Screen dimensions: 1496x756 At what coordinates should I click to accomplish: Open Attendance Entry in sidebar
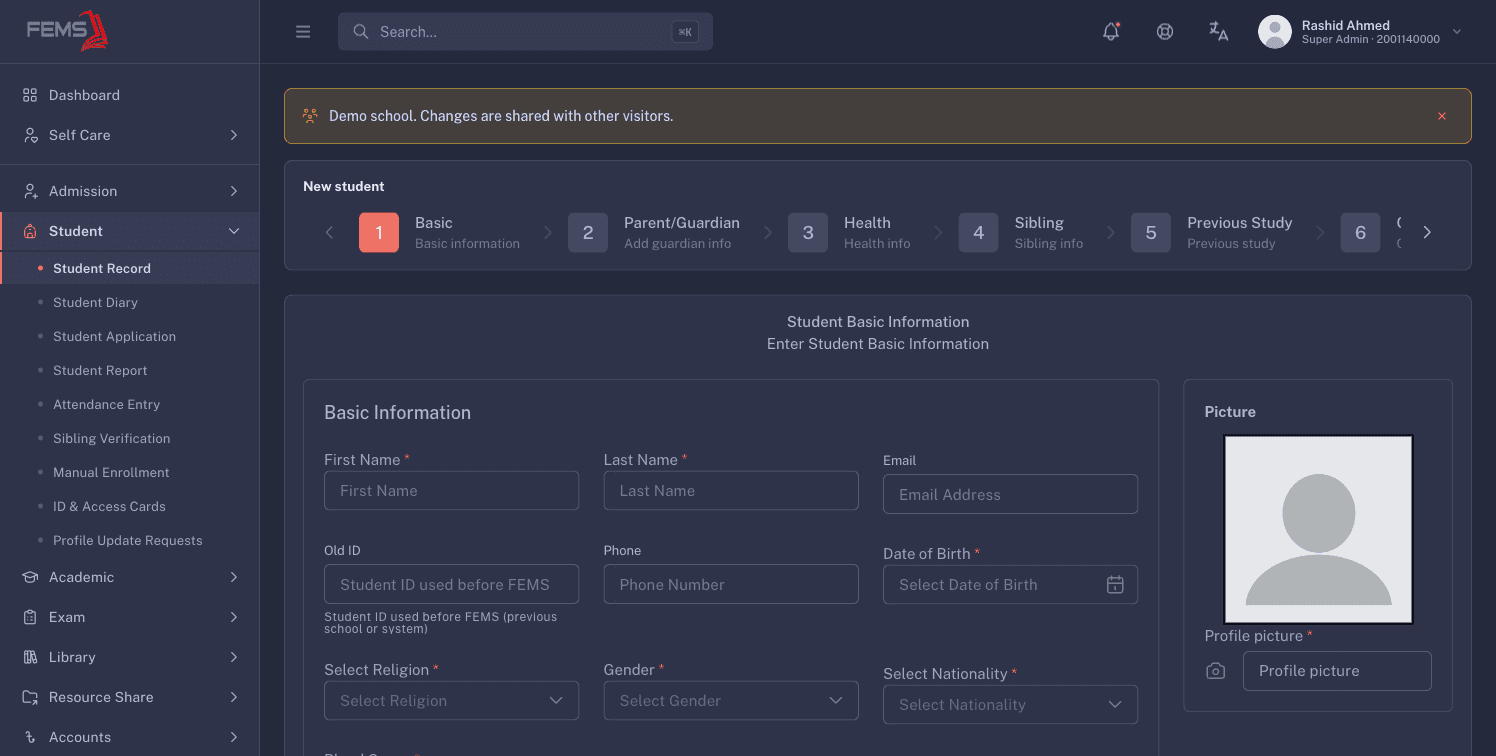coord(129,404)
